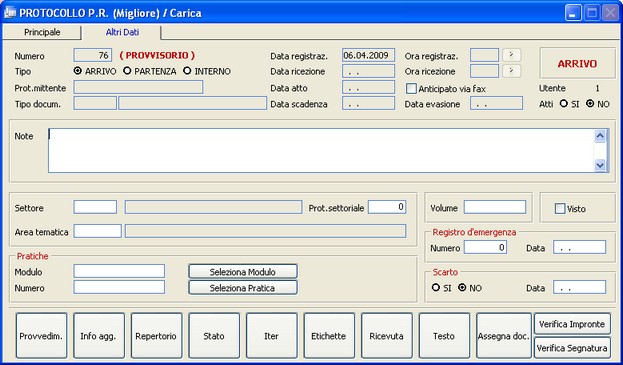This screenshot has width=623, height=365.
Task: Click the Ora ricezione time field
Action: pyautogui.click(x=484, y=71)
